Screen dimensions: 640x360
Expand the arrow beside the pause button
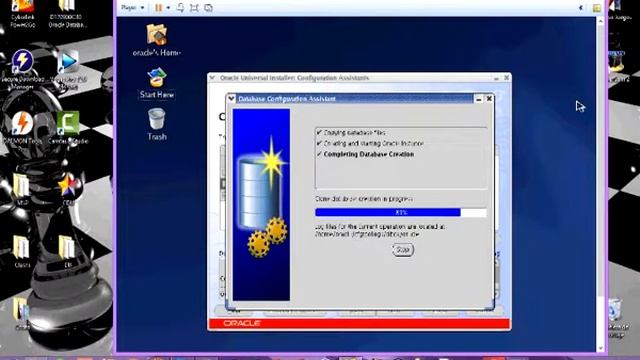coord(168,8)
